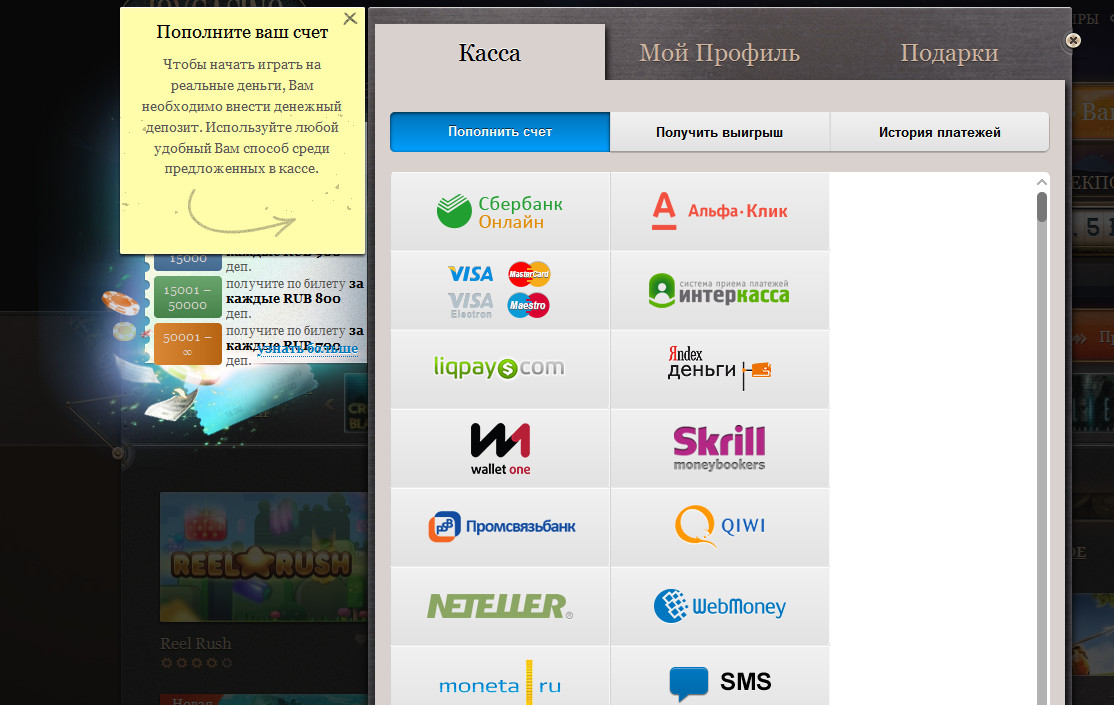This screenshot has height=705, width=1114.
Task: Select Neteller payment method
Action: (500, 606)
